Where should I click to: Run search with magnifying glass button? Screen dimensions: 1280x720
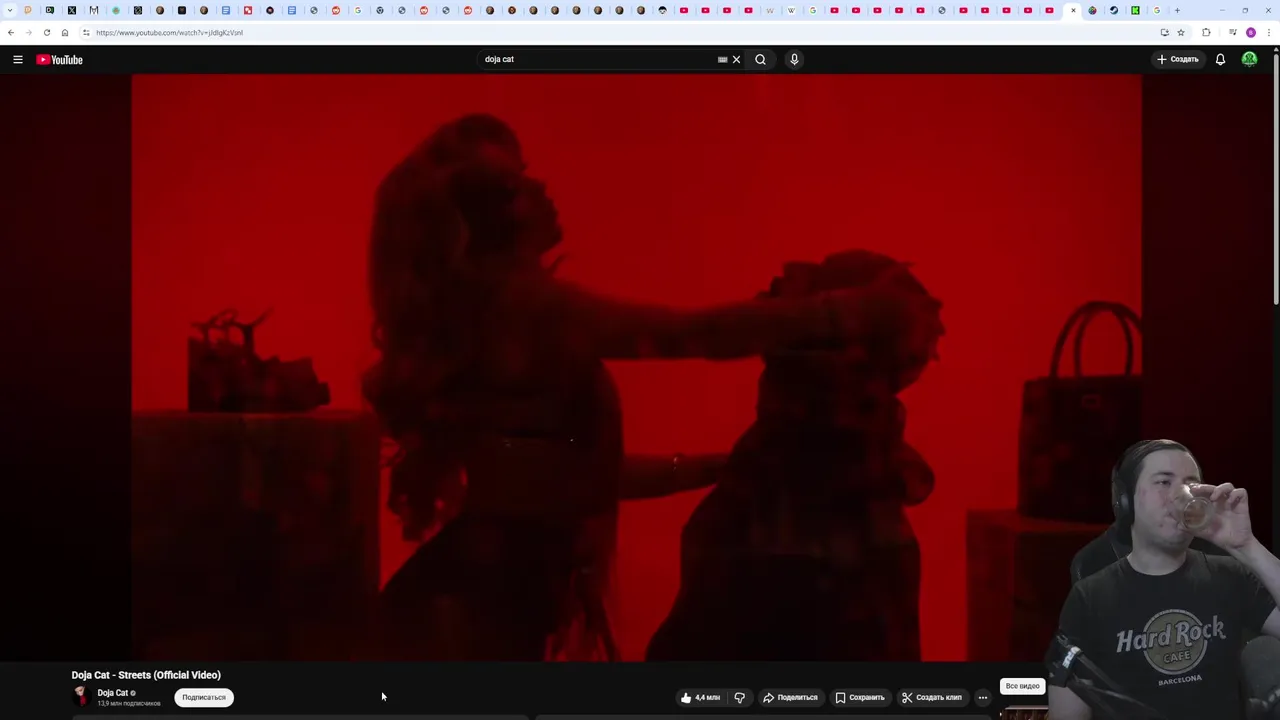[760, 59]
